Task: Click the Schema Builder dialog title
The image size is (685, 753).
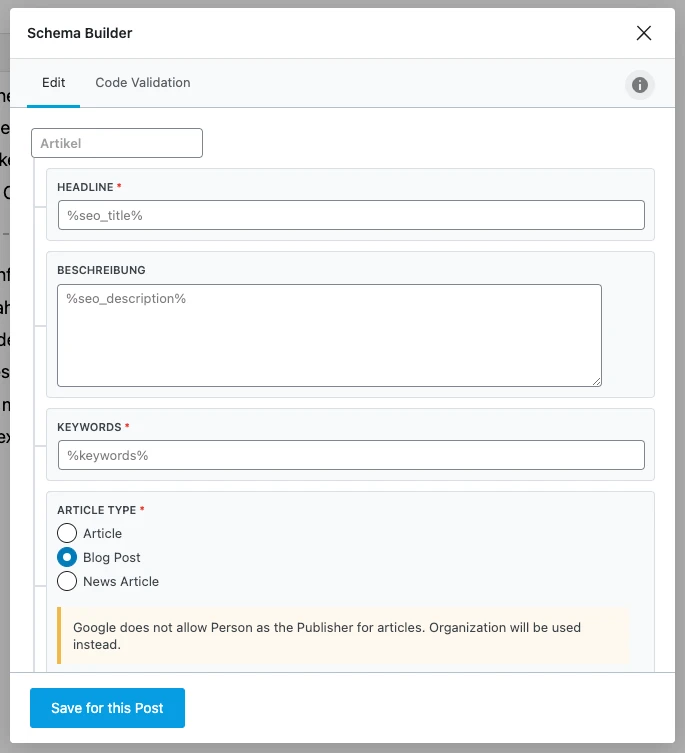Action: [x=80, y=33]
